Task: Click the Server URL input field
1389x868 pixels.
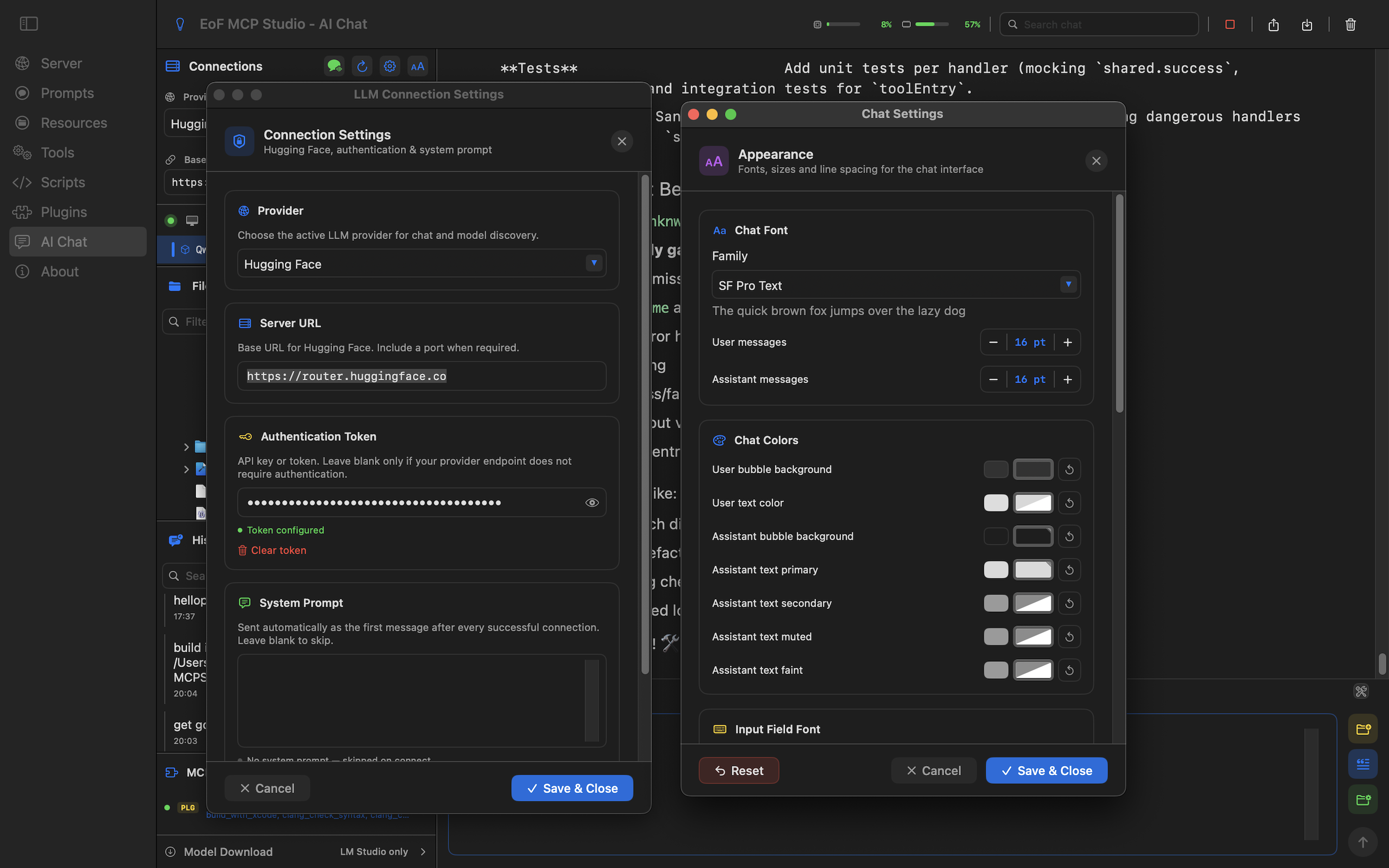Action: coord(422,376)
